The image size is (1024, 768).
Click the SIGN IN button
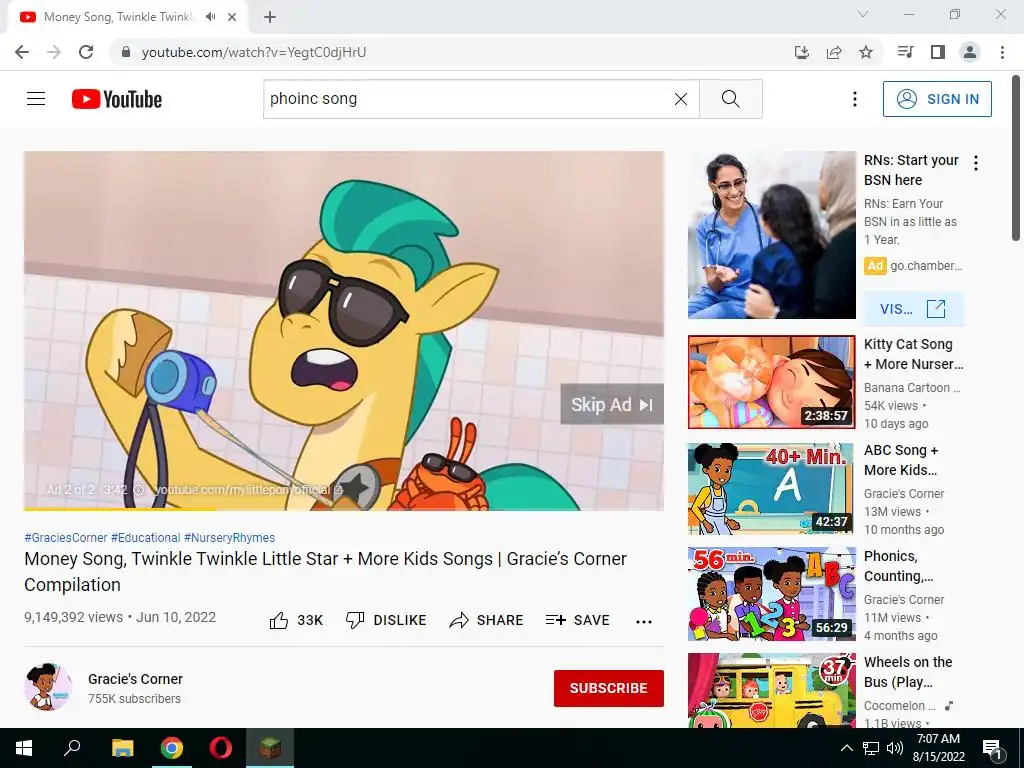point(937,99)
